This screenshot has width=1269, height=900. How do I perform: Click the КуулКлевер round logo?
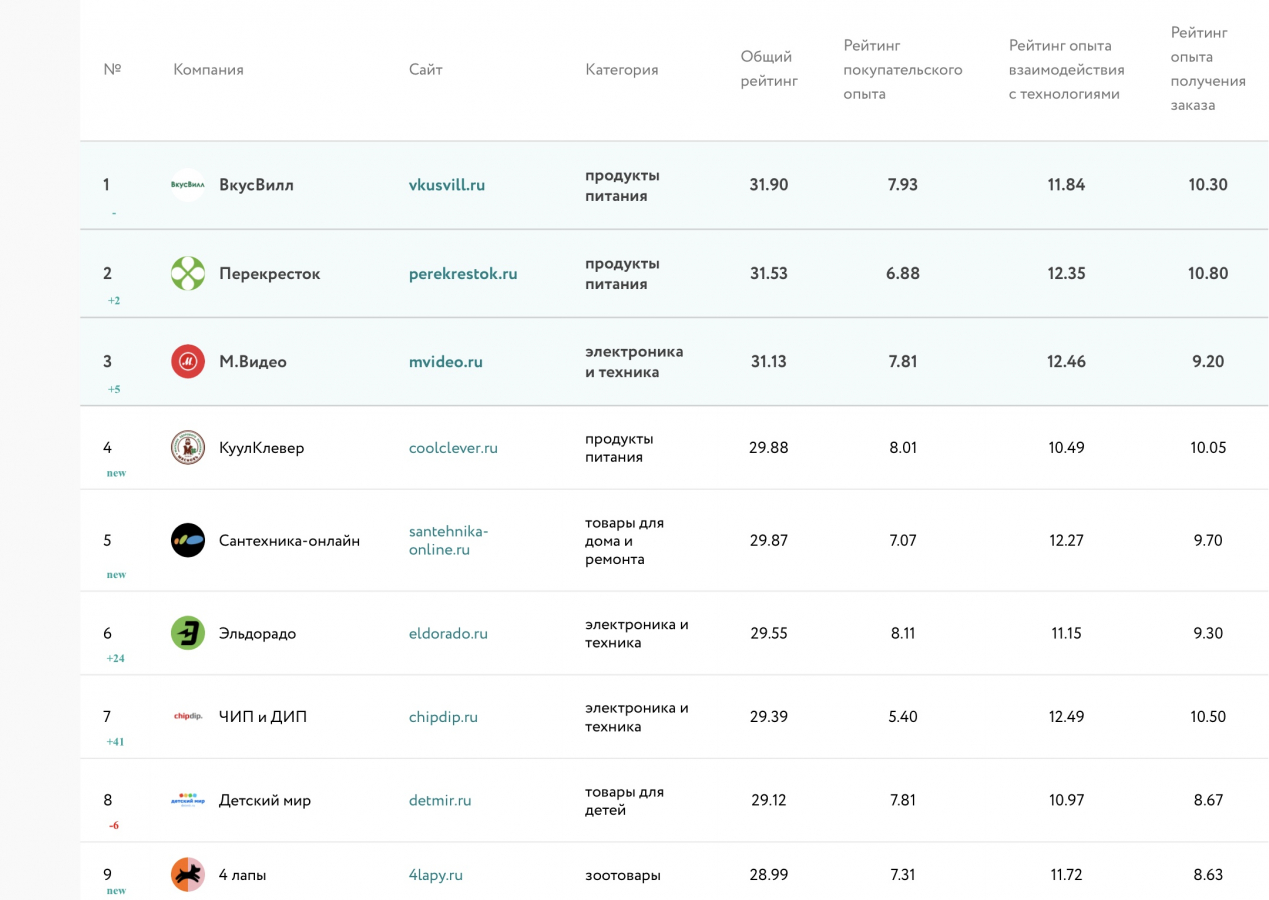pos(188,448)
